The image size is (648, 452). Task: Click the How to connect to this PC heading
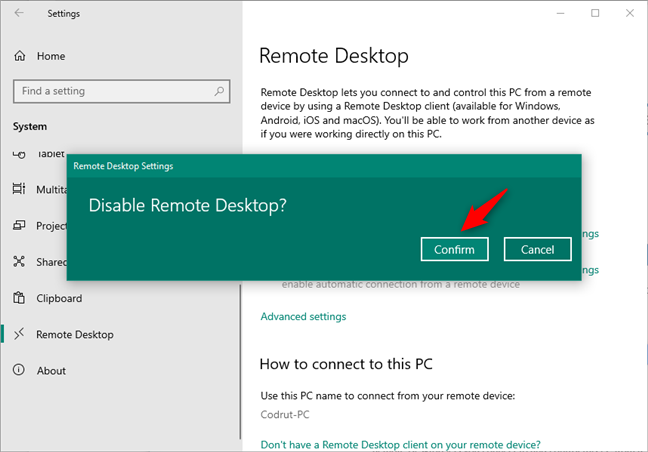(346, 364)
